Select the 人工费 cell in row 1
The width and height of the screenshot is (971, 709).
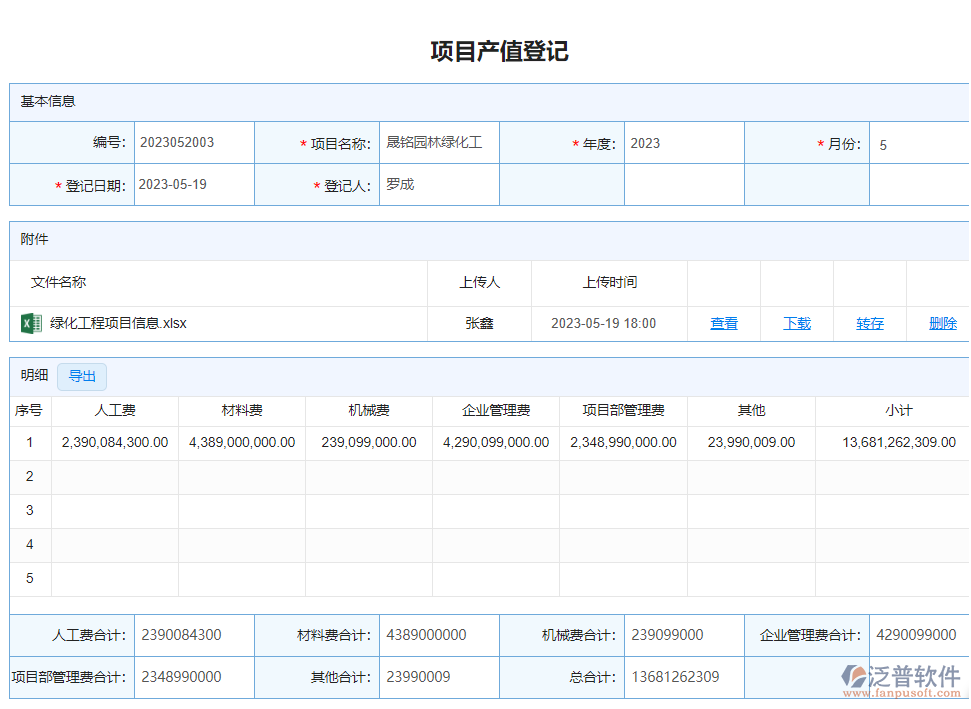115,442
